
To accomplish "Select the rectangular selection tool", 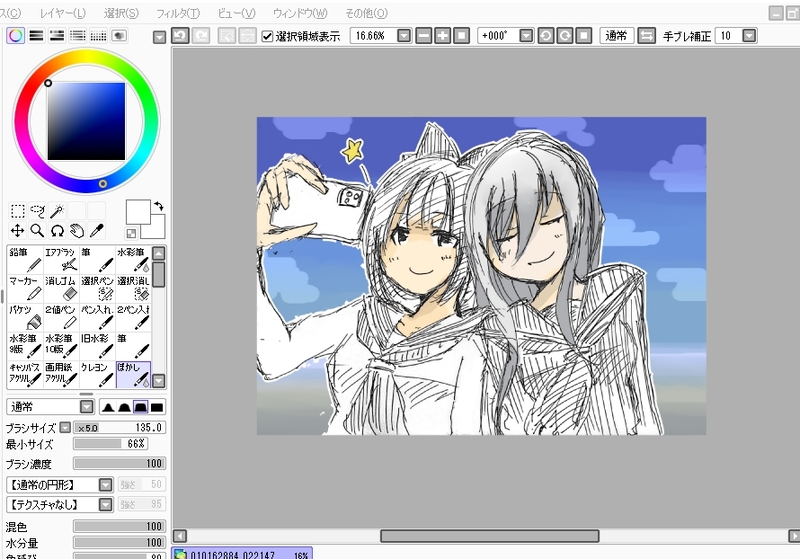I will tap(17, 211).
